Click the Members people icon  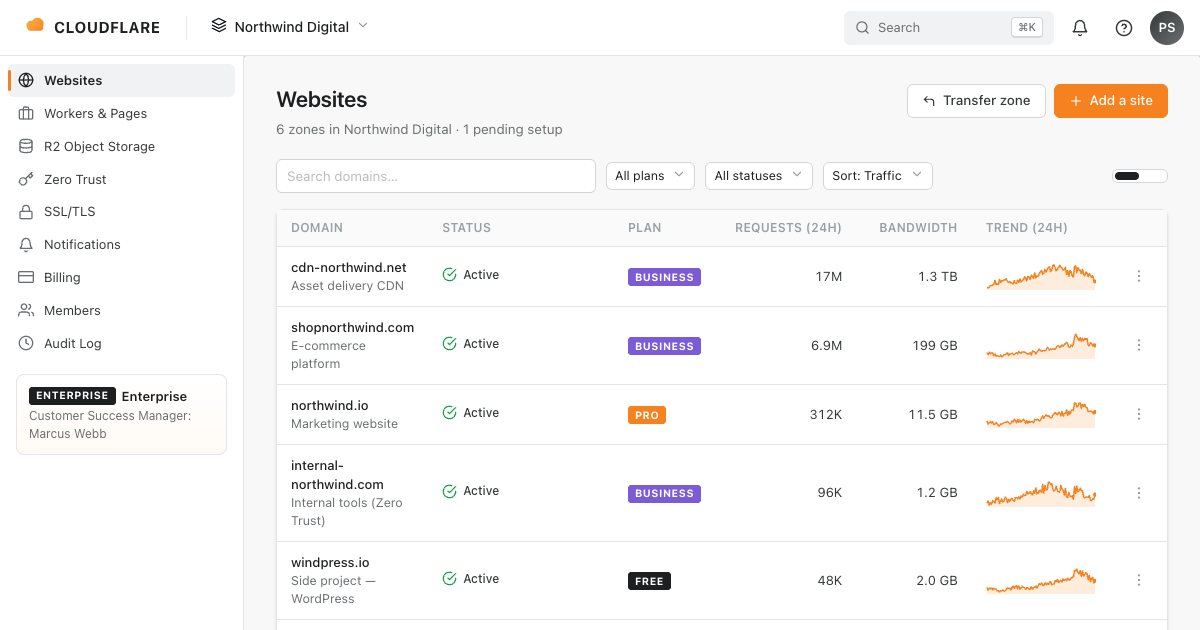pyautogui.click(x=26, y=310)
